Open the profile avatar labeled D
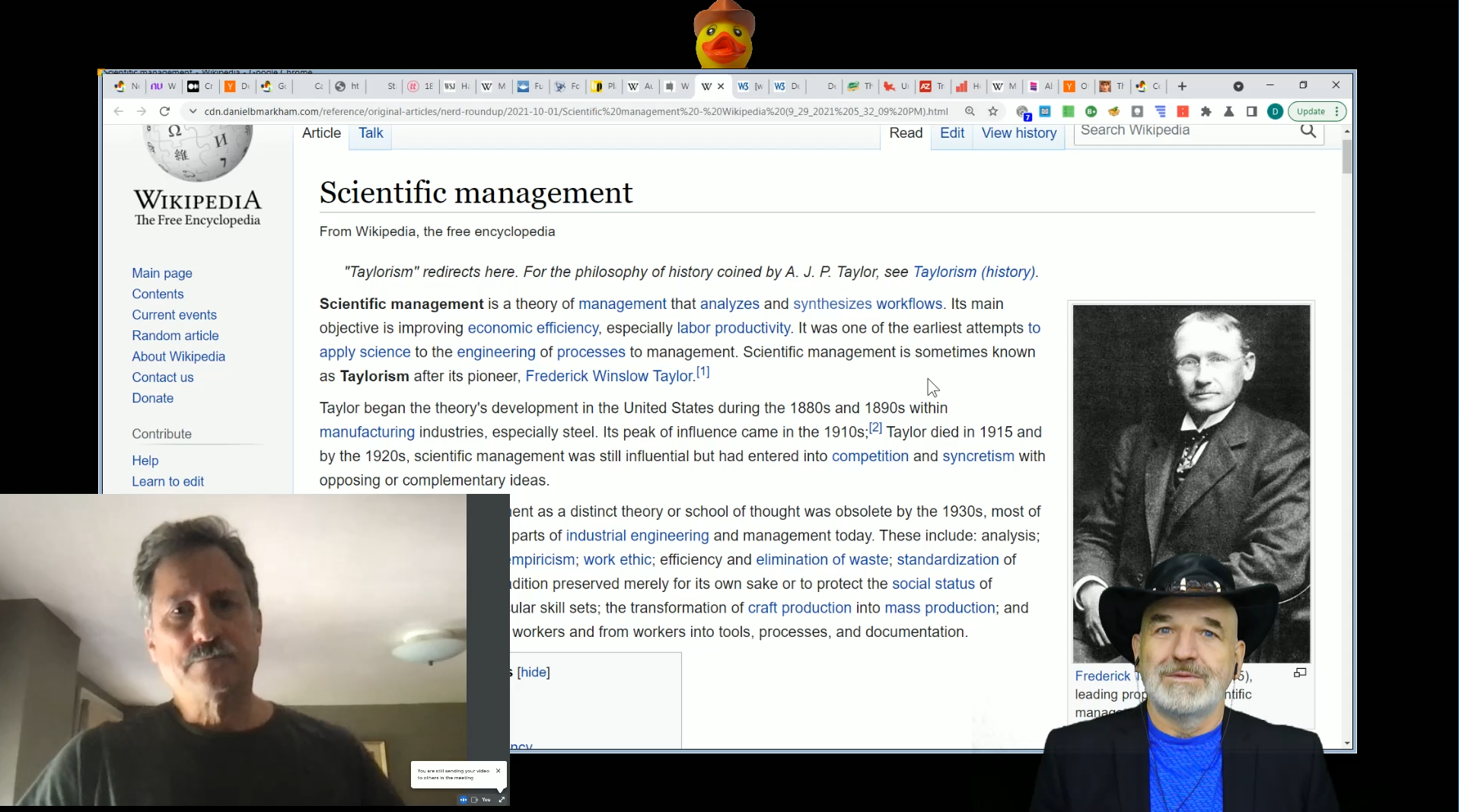 click(x=1275, y=111)
